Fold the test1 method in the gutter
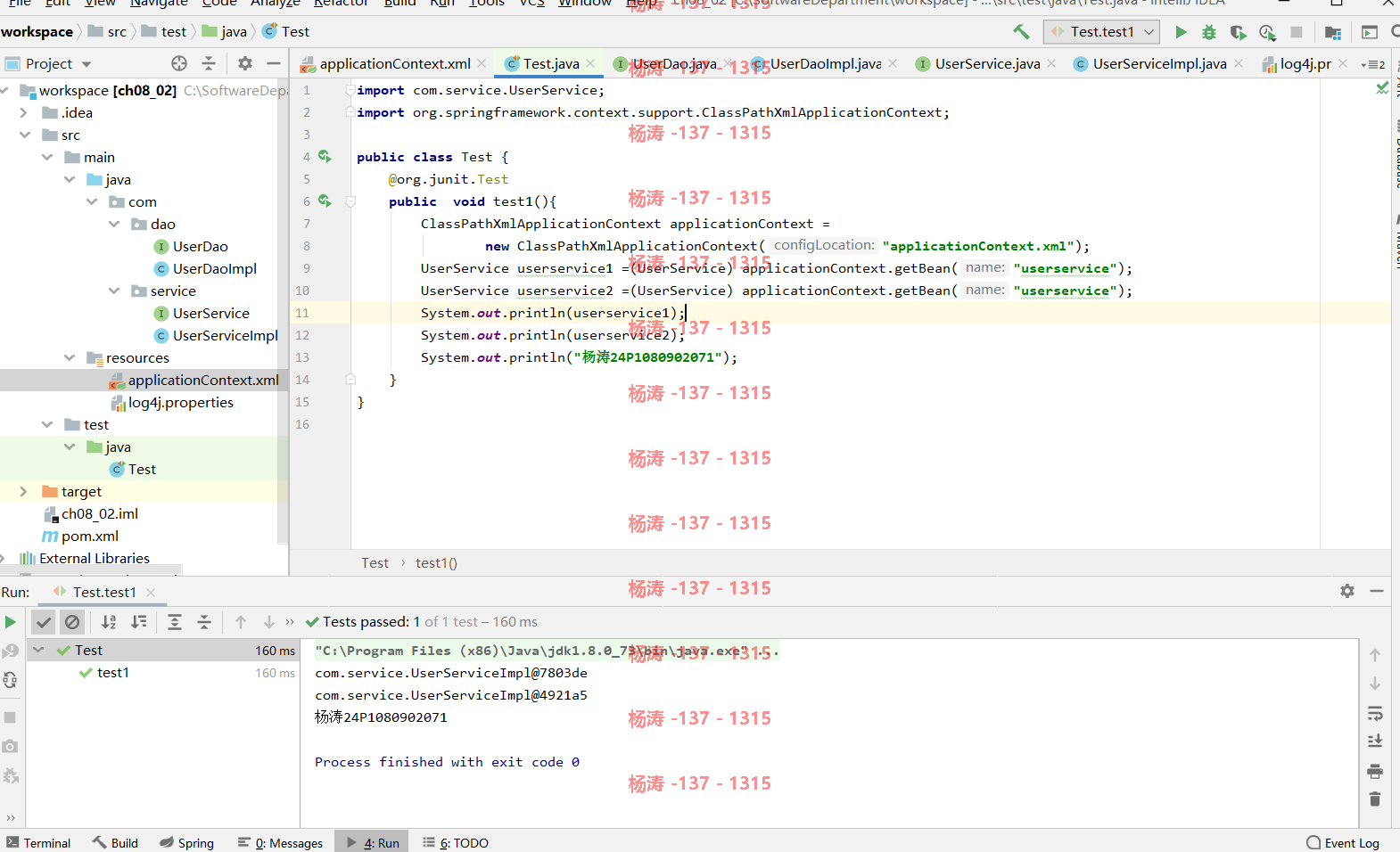This screenshot has width=1400, height=852. pos(350,202)
